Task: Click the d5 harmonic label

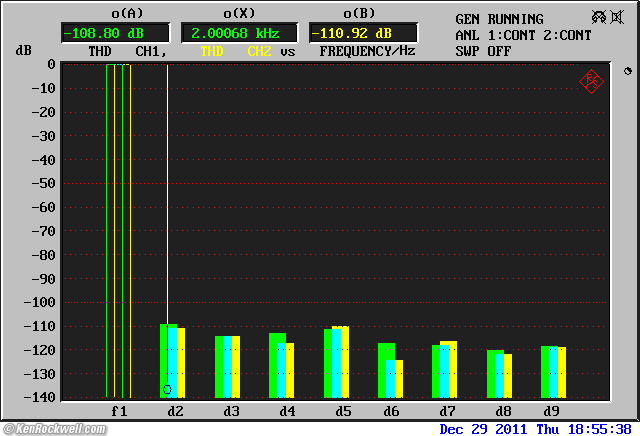Action: pos(343,411)
